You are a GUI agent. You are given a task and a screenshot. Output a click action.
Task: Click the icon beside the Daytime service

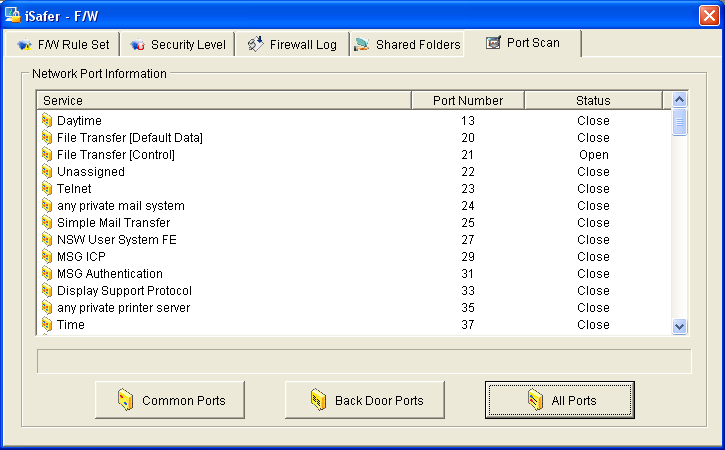[47, 121]
